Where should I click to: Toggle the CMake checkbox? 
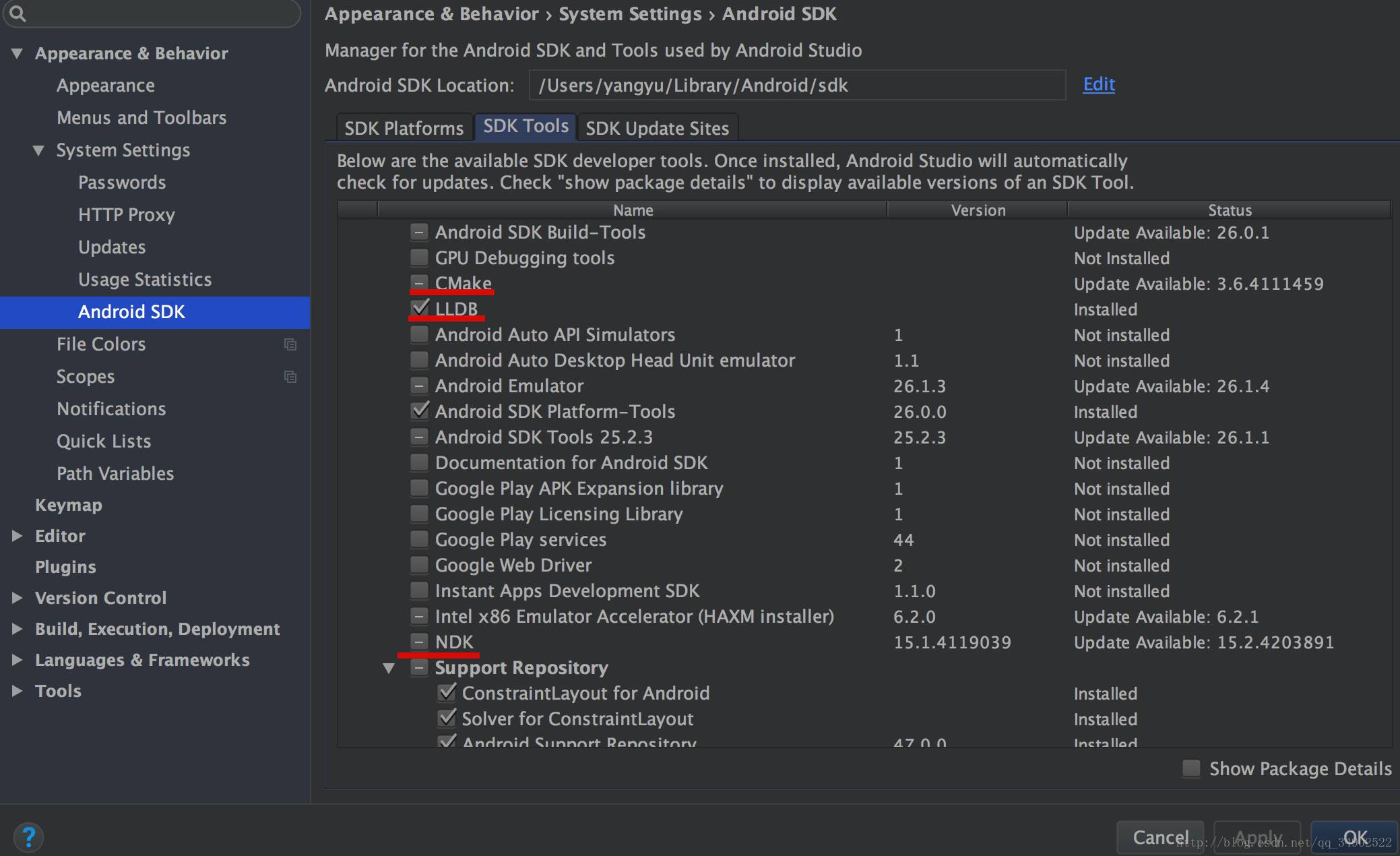pyautogui.click(x=419, y=283)
